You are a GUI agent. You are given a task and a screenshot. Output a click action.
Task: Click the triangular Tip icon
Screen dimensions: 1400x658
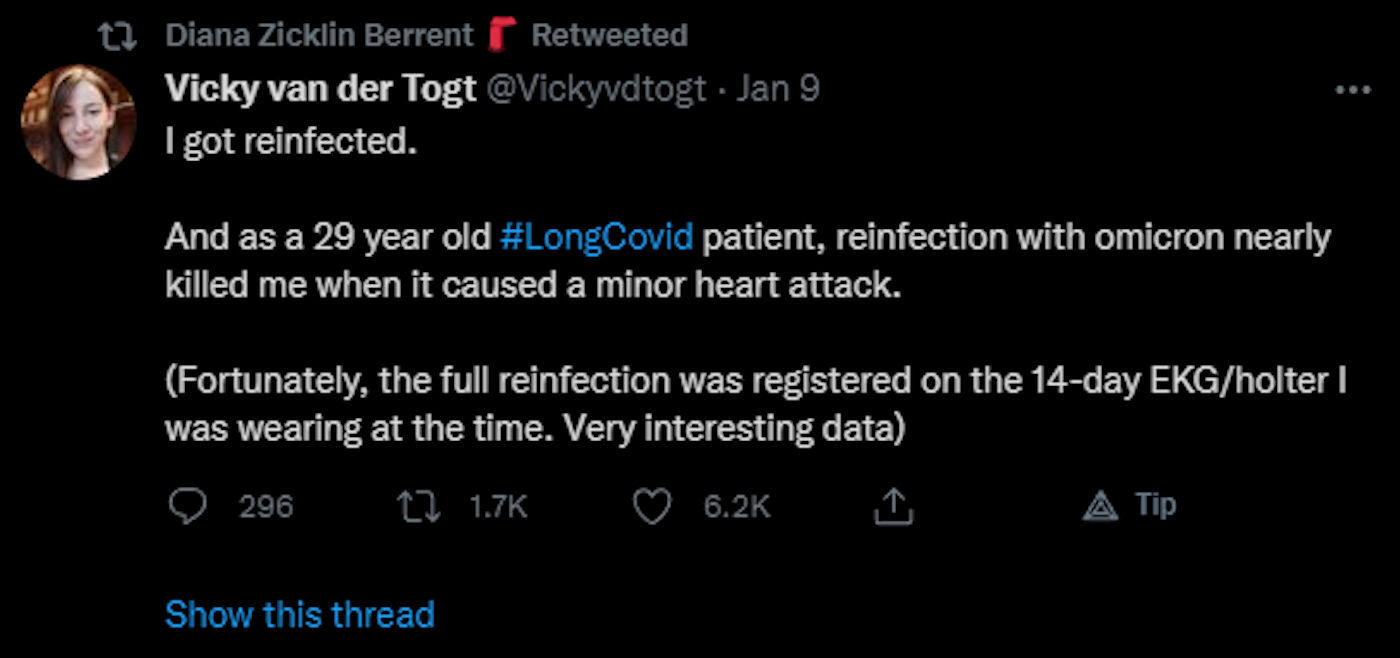click(1101, 507)
